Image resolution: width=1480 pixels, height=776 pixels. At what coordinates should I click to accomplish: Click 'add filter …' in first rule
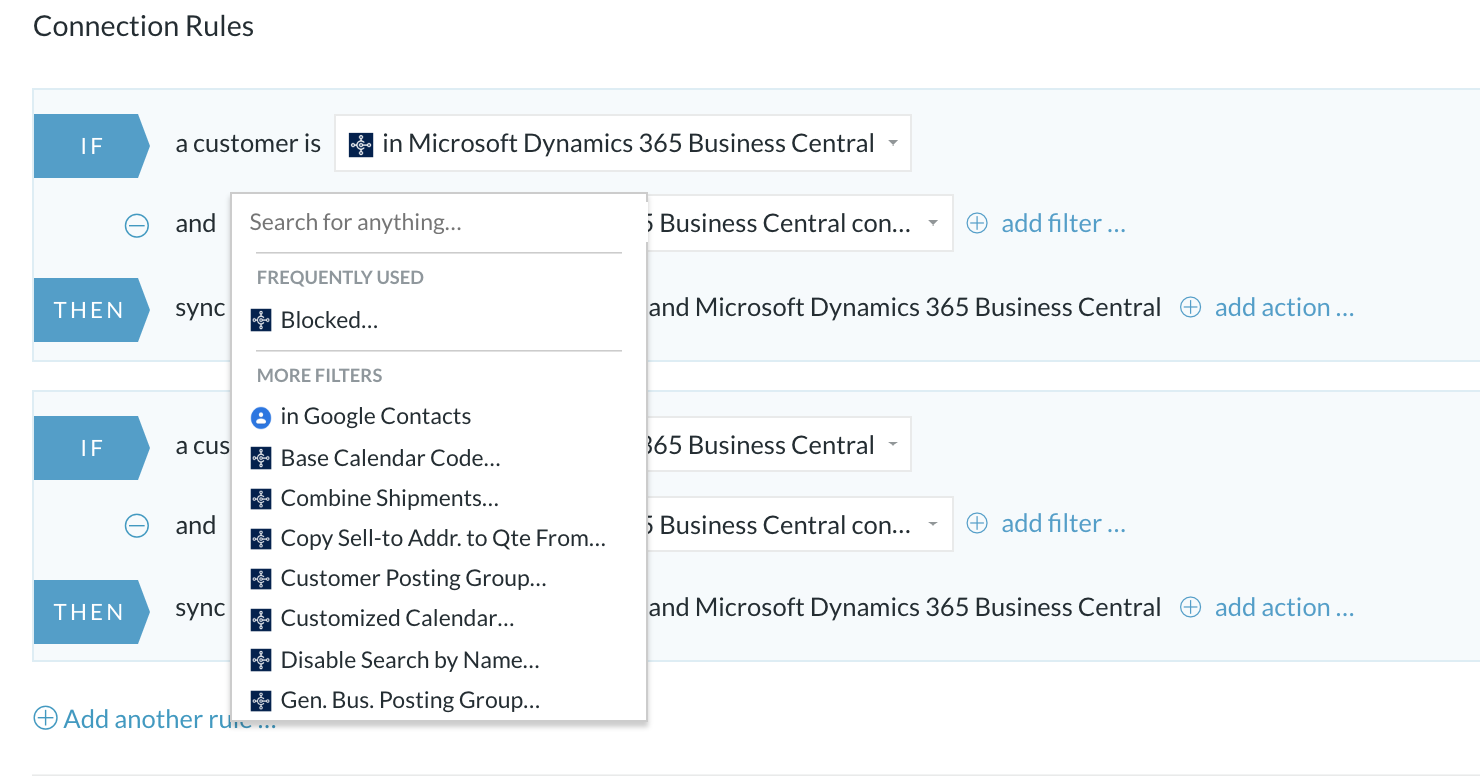[1063, 224]
